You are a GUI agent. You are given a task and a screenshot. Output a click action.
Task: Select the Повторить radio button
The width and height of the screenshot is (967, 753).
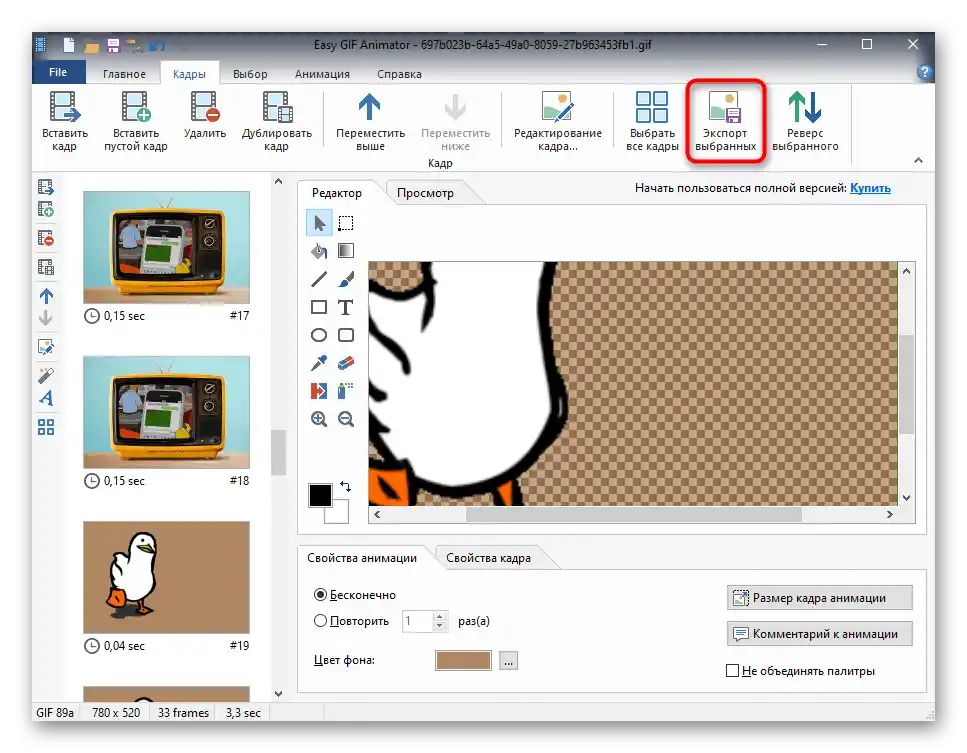(x=321, y=620)
